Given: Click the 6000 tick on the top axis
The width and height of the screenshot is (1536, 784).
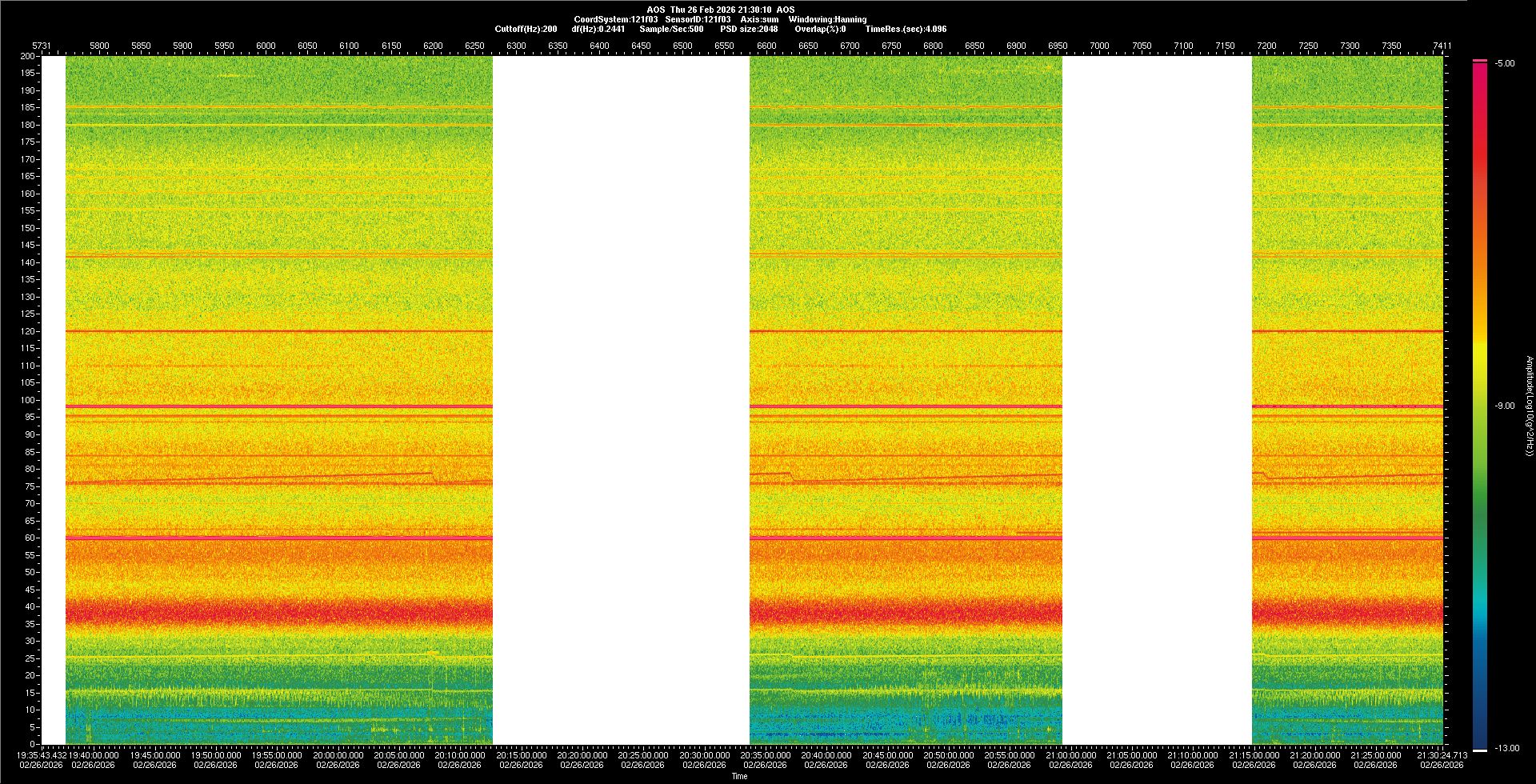Looking at the screenshot, I should [266, 46].
